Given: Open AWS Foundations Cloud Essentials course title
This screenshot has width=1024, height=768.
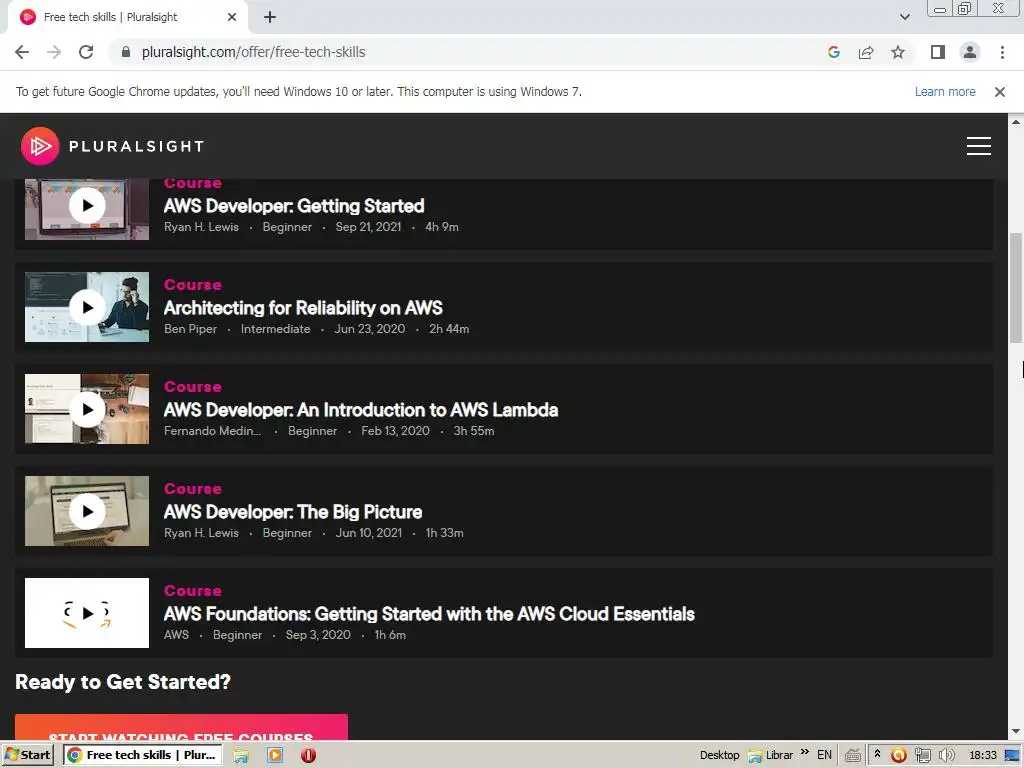Looking at the screenshot, I should click(429, 614).
